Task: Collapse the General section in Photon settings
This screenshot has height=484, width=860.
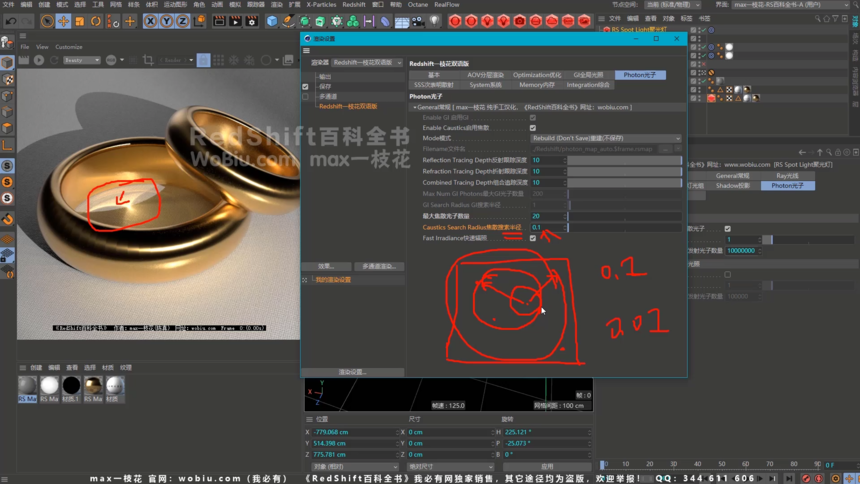Action: (x=415, y=108)
